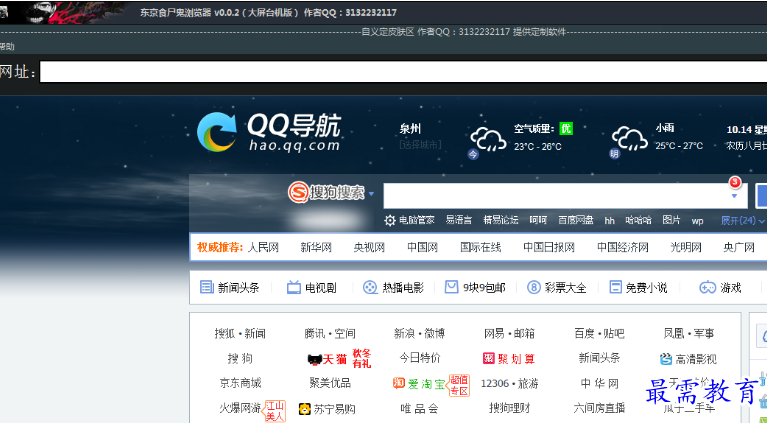The width and height of the screenshot is (767, 423).
Task: Click the 超值专区 promo tag
Action: (459, 385)
